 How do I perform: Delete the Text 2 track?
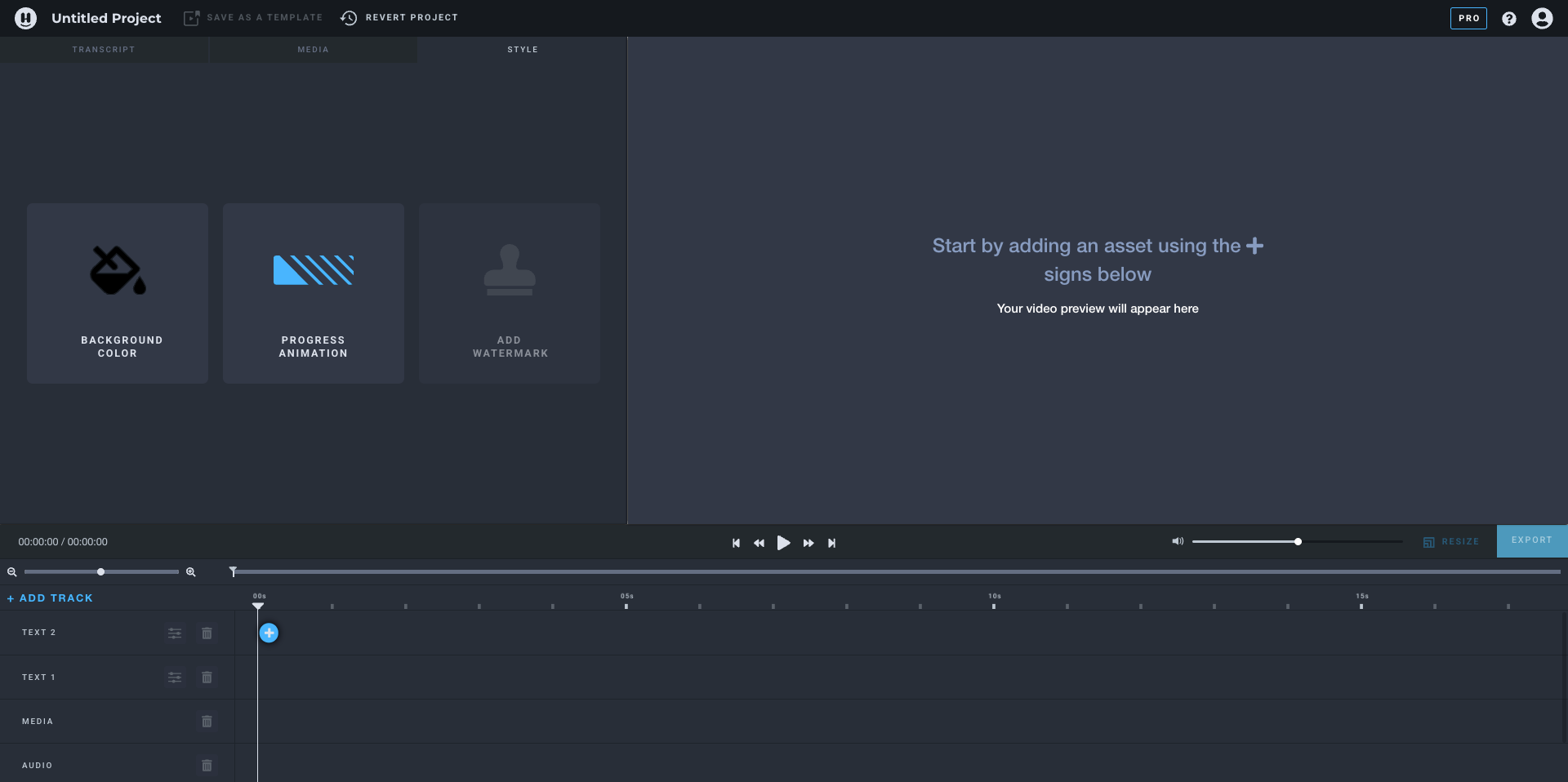[207, 633]
